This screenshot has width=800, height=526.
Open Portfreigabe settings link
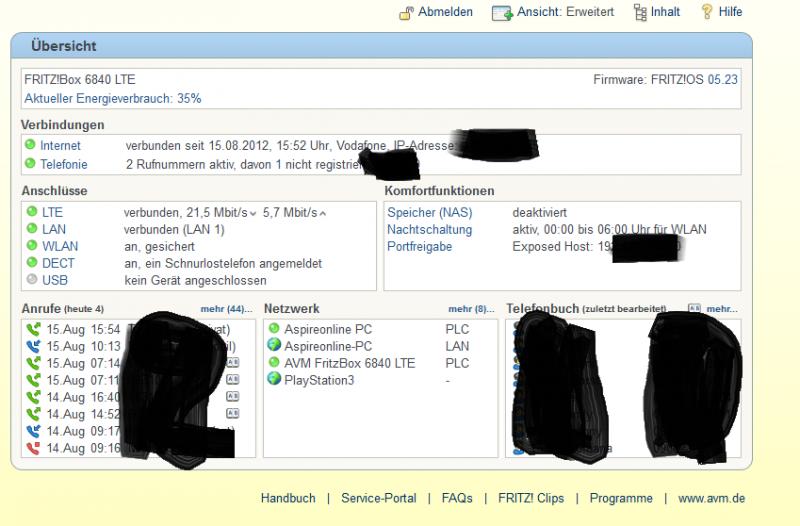coord(419,246)
